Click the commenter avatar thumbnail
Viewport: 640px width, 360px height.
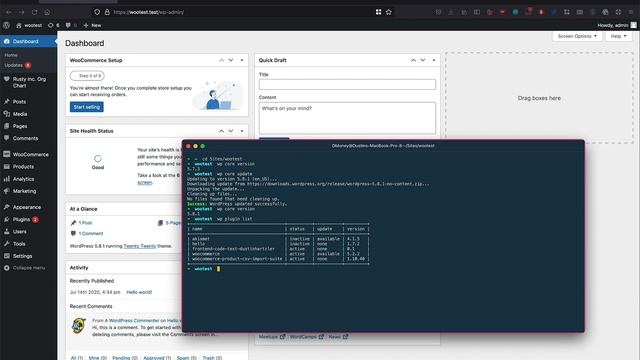point(78,326)
